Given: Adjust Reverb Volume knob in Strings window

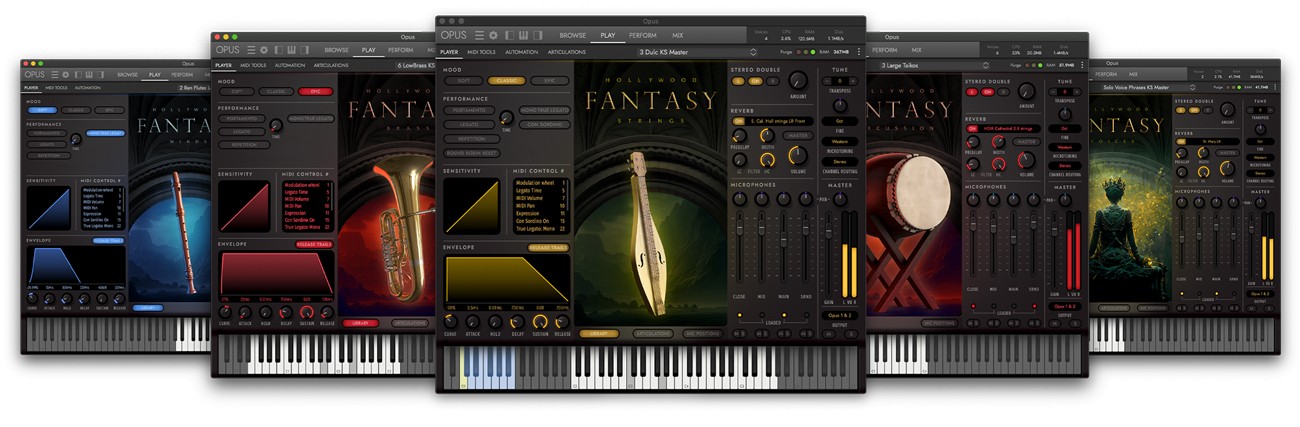Looking at the screenshot, I should (798, 155).
